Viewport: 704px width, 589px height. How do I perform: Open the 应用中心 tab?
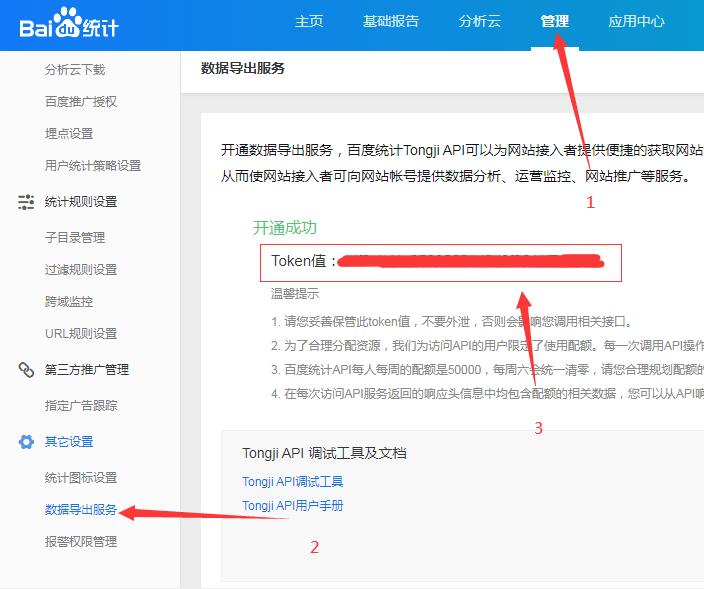click(636, 21)
